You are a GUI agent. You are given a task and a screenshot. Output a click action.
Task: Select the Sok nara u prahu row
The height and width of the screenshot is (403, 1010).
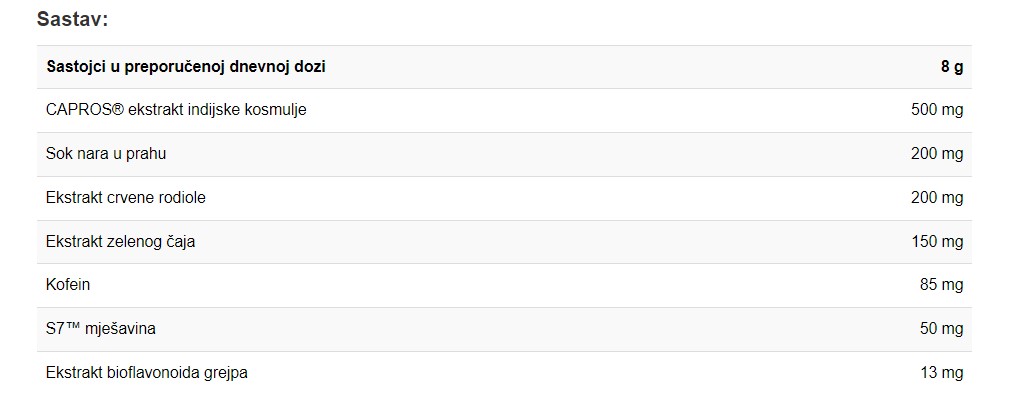click(504, 154)
